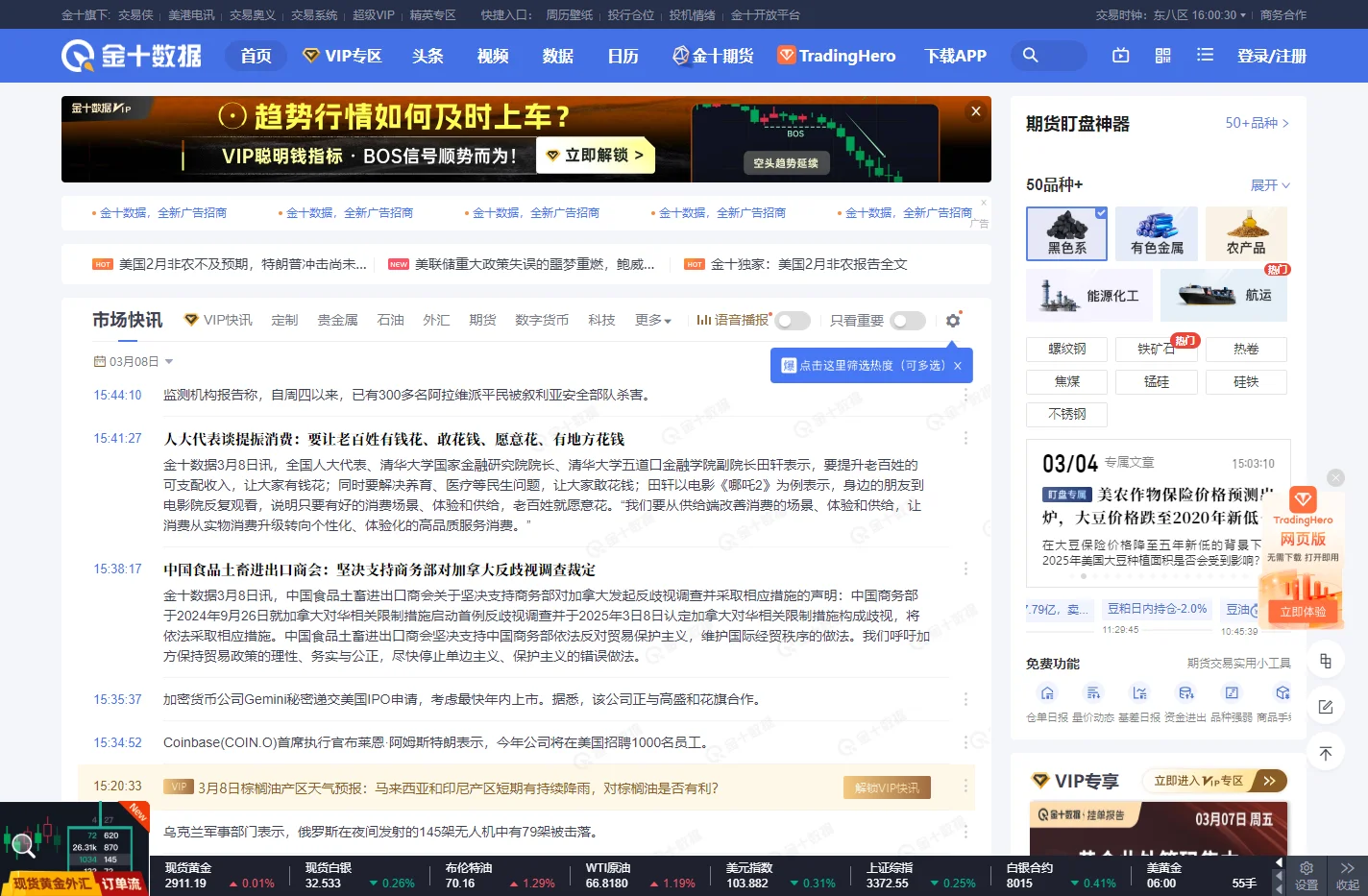
Task: Switch to 外汇 tab
Action: pyautogui.click(x=436, y=320)
